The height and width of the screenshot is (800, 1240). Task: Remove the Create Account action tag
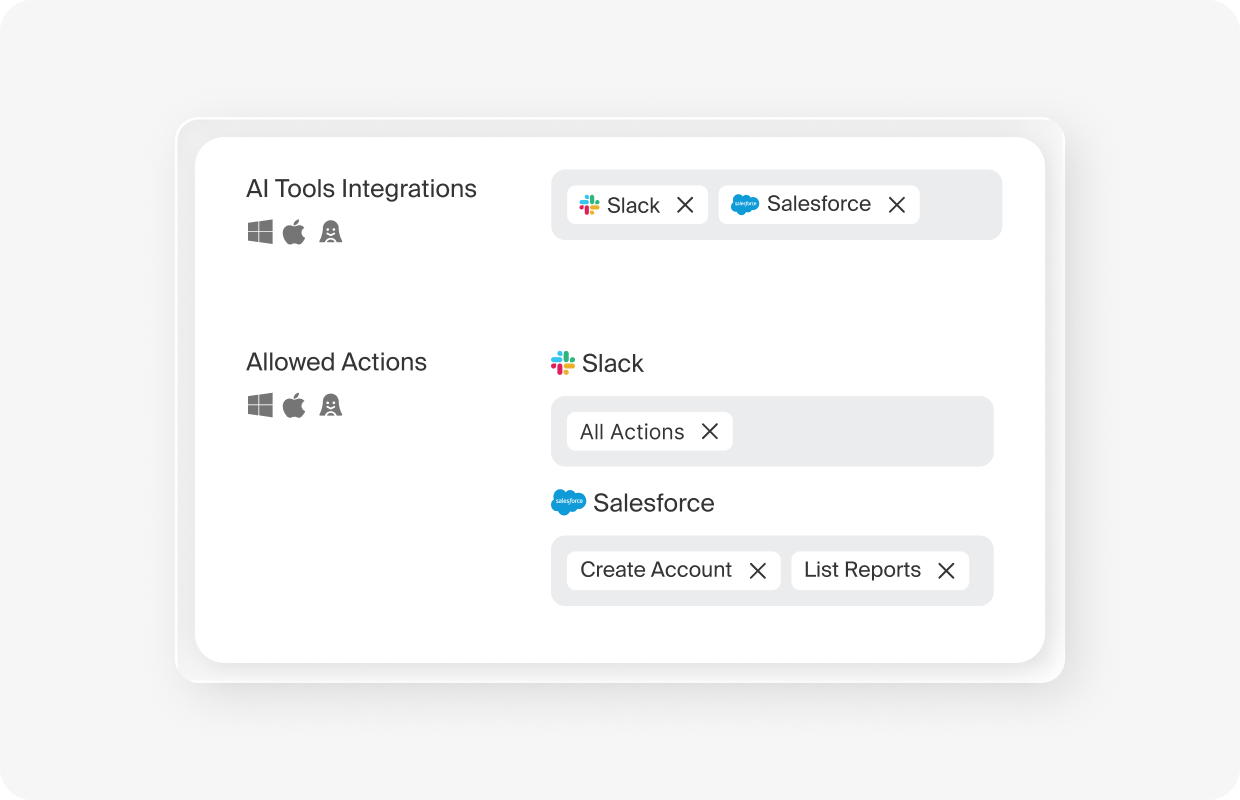click(758, 571)
